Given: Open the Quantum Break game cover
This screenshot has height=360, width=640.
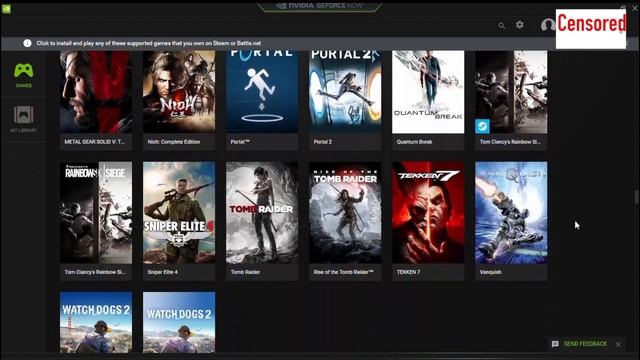Looking at the screenshot, I should pyautogui.click(x=428, y=92).
